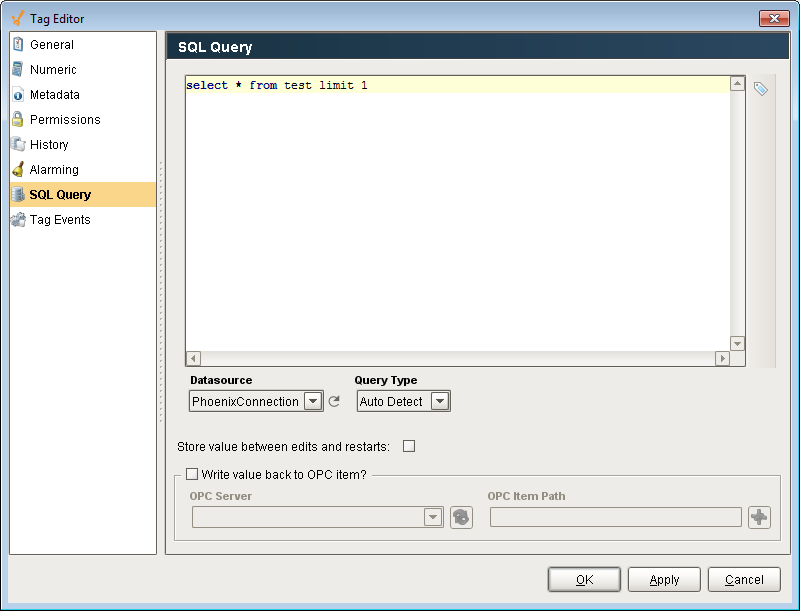Add an OPC item path with the plus icon
Screen dimensions: 800x611
pyautogui.click(x=759, y=517)
